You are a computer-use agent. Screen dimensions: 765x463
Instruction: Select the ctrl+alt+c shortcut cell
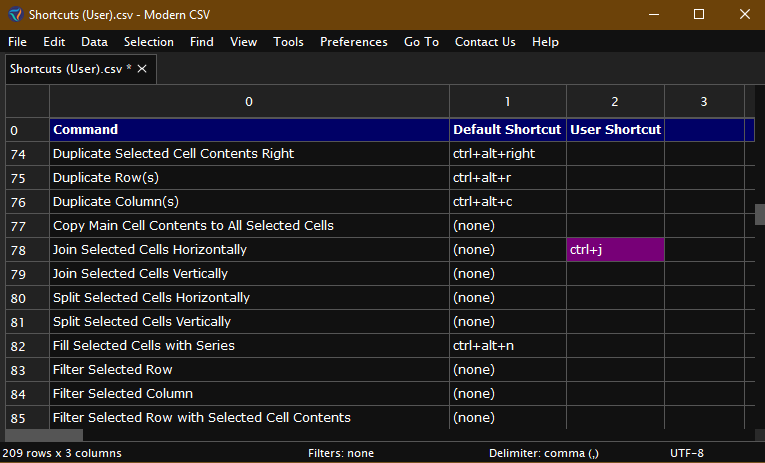(507, 201)
